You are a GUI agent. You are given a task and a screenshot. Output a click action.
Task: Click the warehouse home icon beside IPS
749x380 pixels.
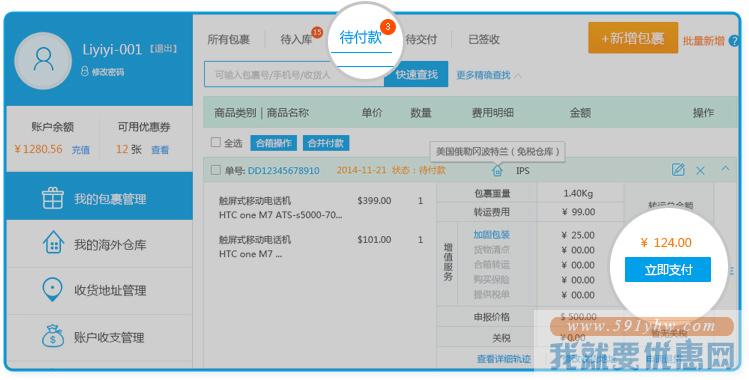click(x=497, y=170)
